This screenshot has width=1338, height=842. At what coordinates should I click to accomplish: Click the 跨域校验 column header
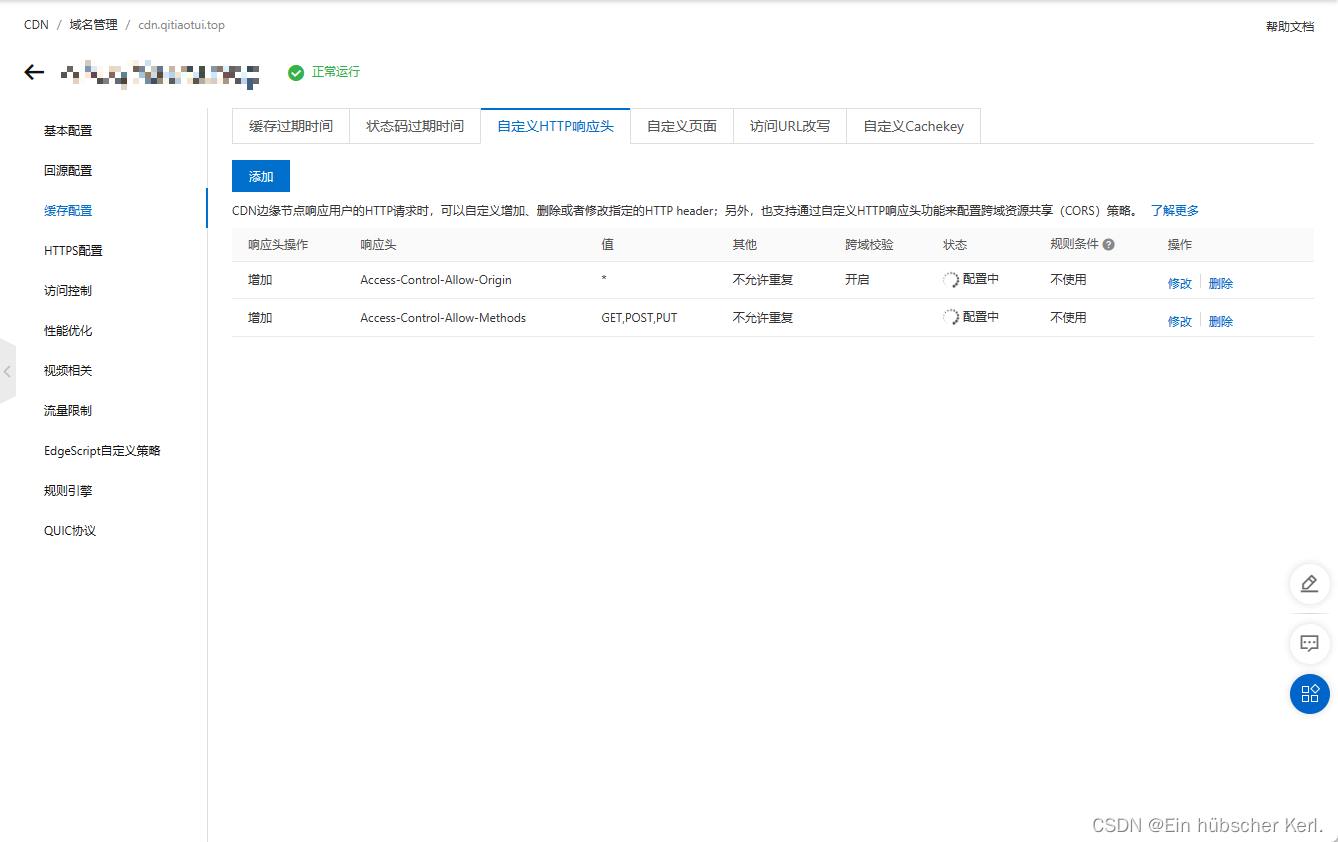coord(869,245)
